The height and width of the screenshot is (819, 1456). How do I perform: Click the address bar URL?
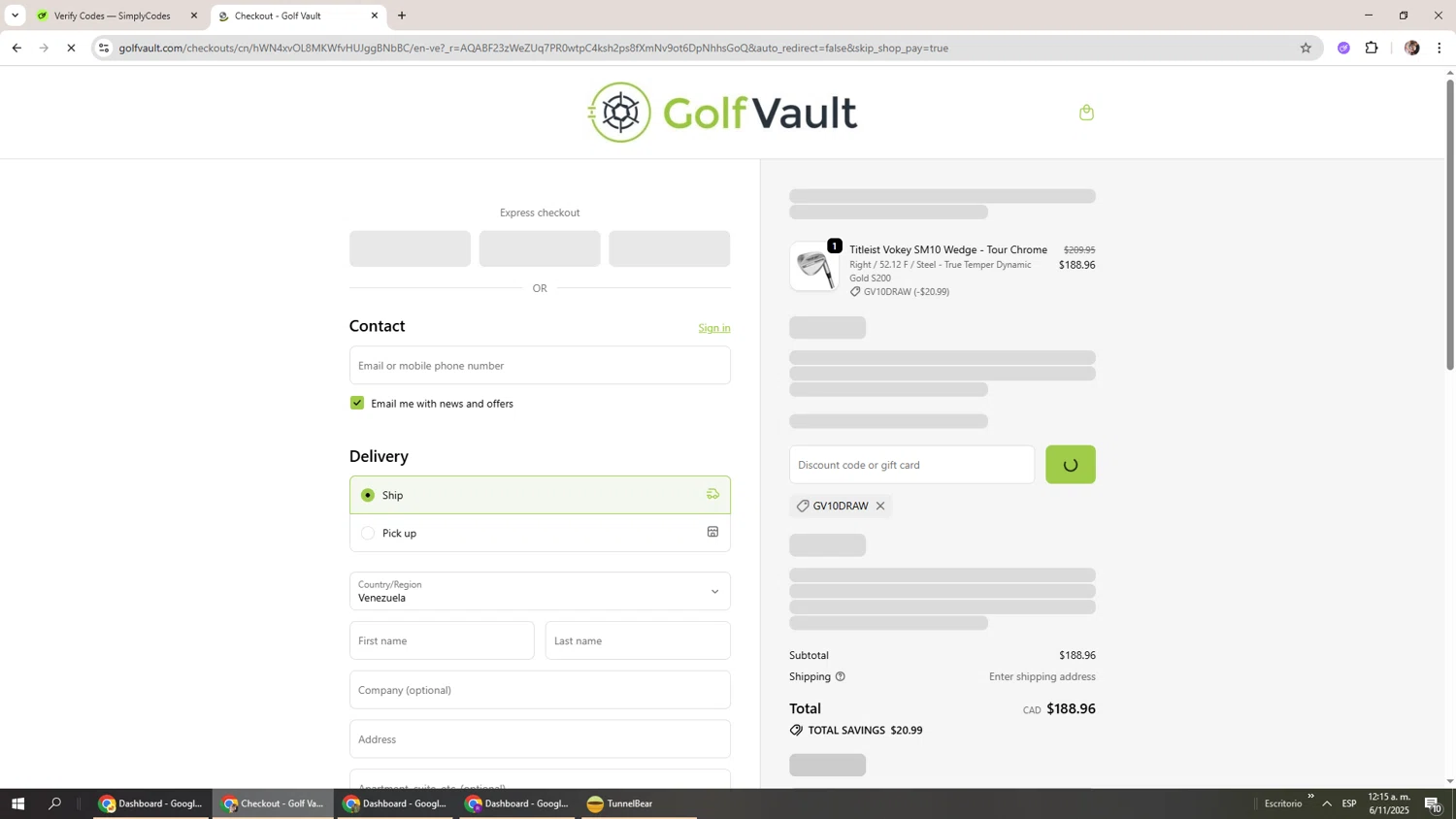[533, 48]
